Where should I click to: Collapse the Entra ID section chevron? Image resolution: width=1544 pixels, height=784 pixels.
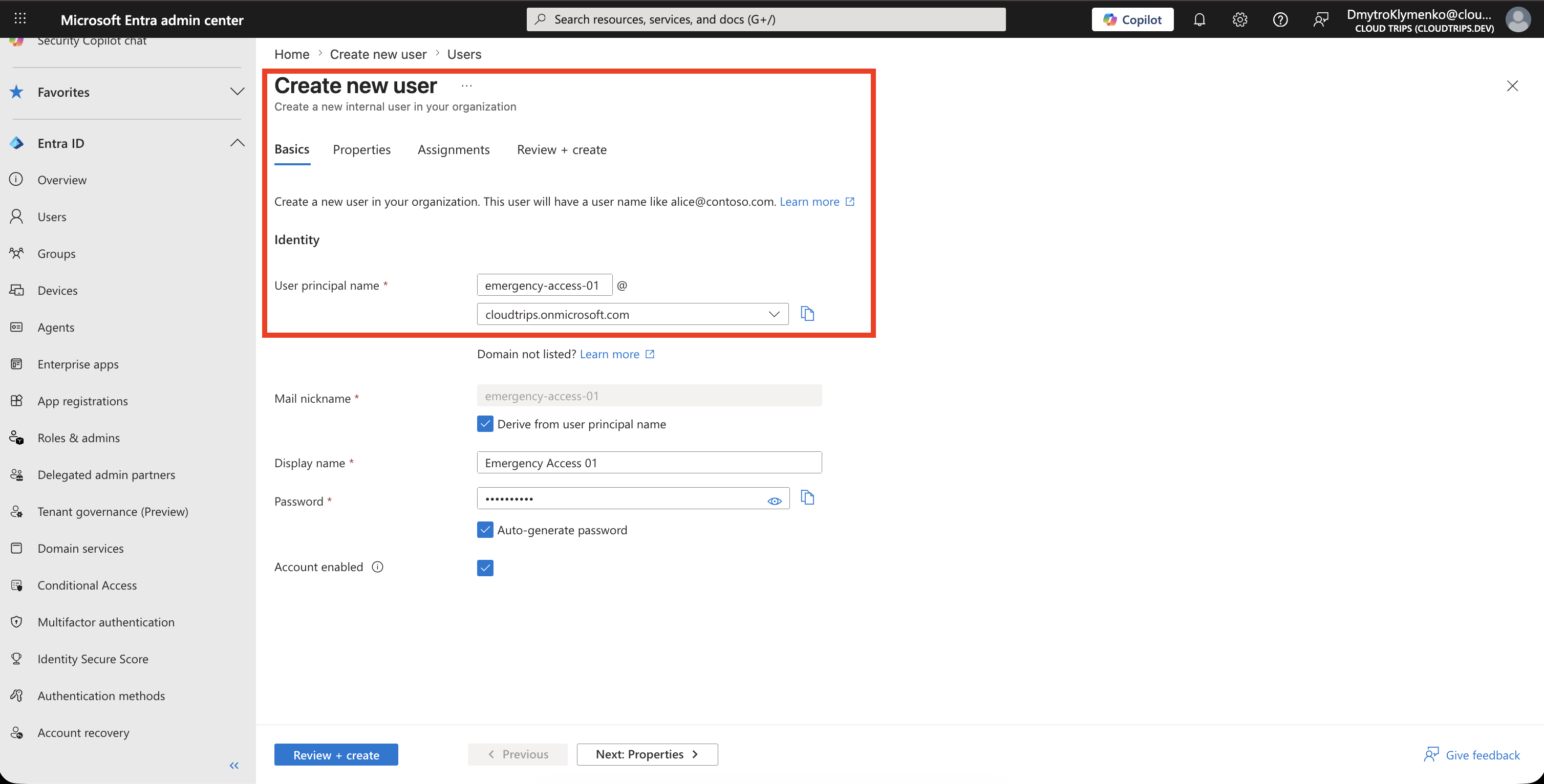pyautogui.click(x=238, y=143)
